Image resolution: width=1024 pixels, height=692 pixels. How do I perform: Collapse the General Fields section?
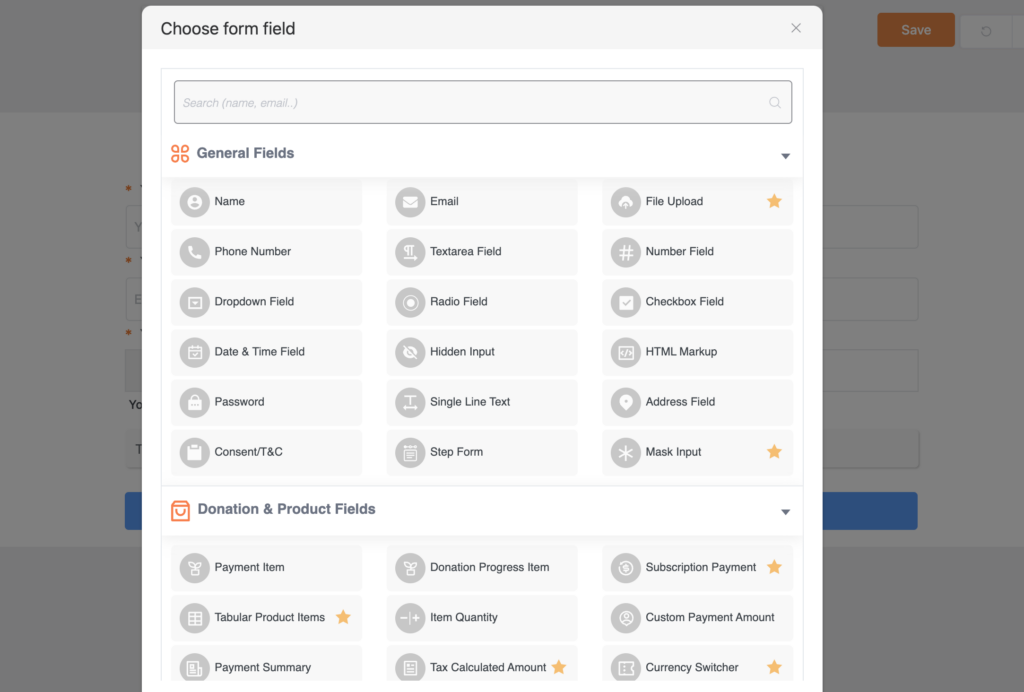coord(785,156)
